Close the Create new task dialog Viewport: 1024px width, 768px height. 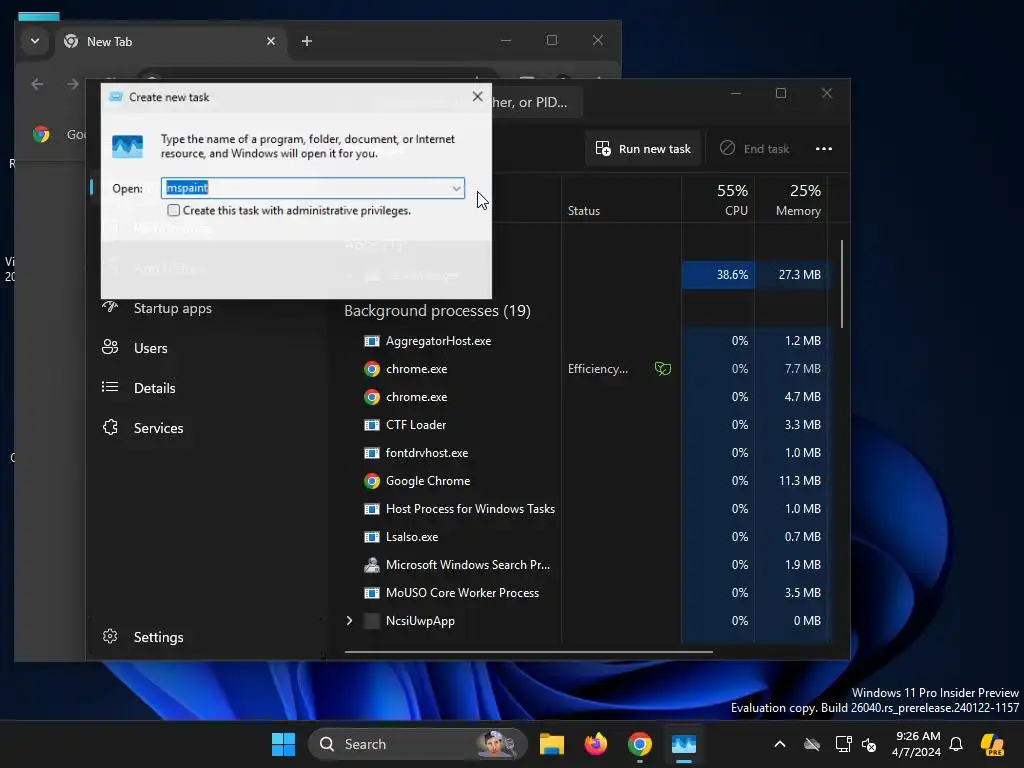click(477, 97)
